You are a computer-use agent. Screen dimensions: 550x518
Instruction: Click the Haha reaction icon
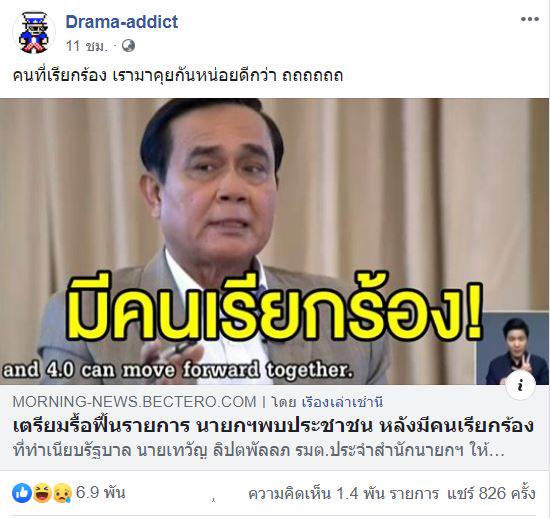point(42,493)
